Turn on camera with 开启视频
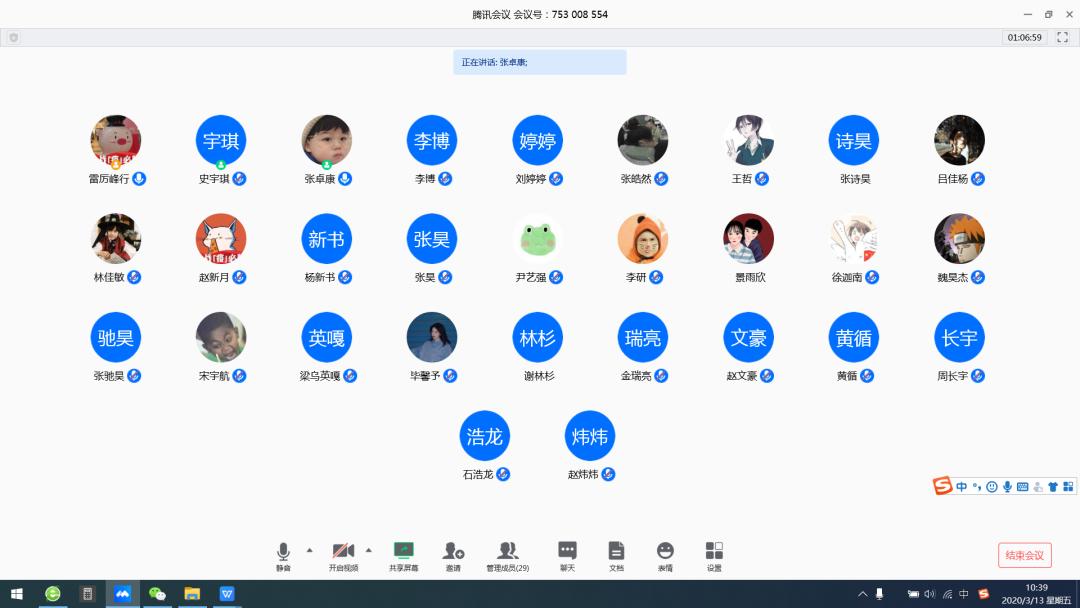This screenshot has width=1080, height=608. (x=343, y=554)
